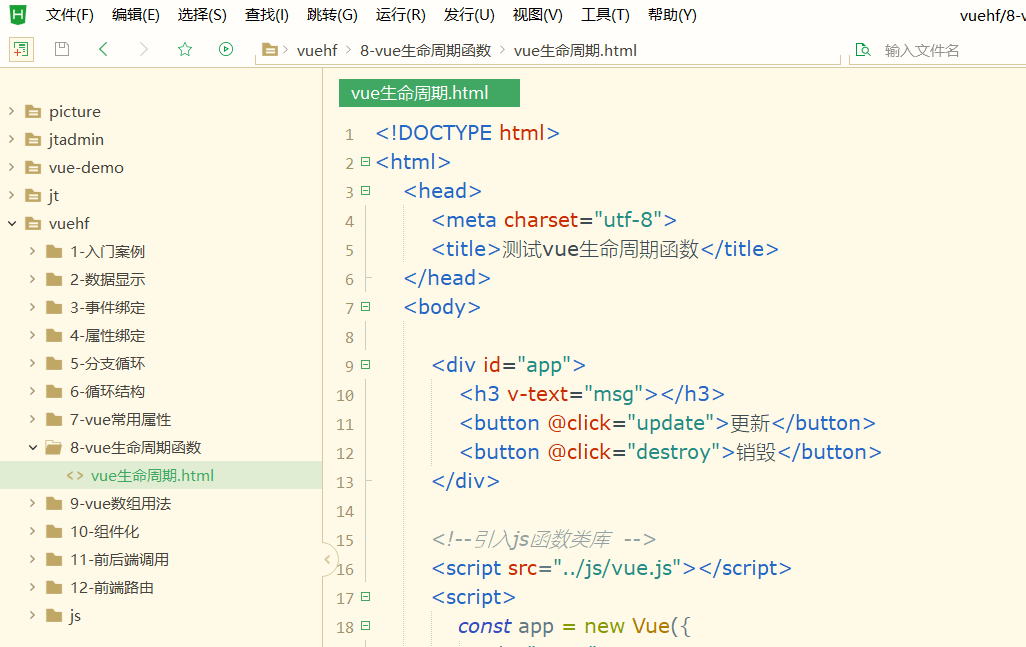Click the jtadmin project folder icon
Viewport: 1026px width, 647px height.
tap(33, 140)
